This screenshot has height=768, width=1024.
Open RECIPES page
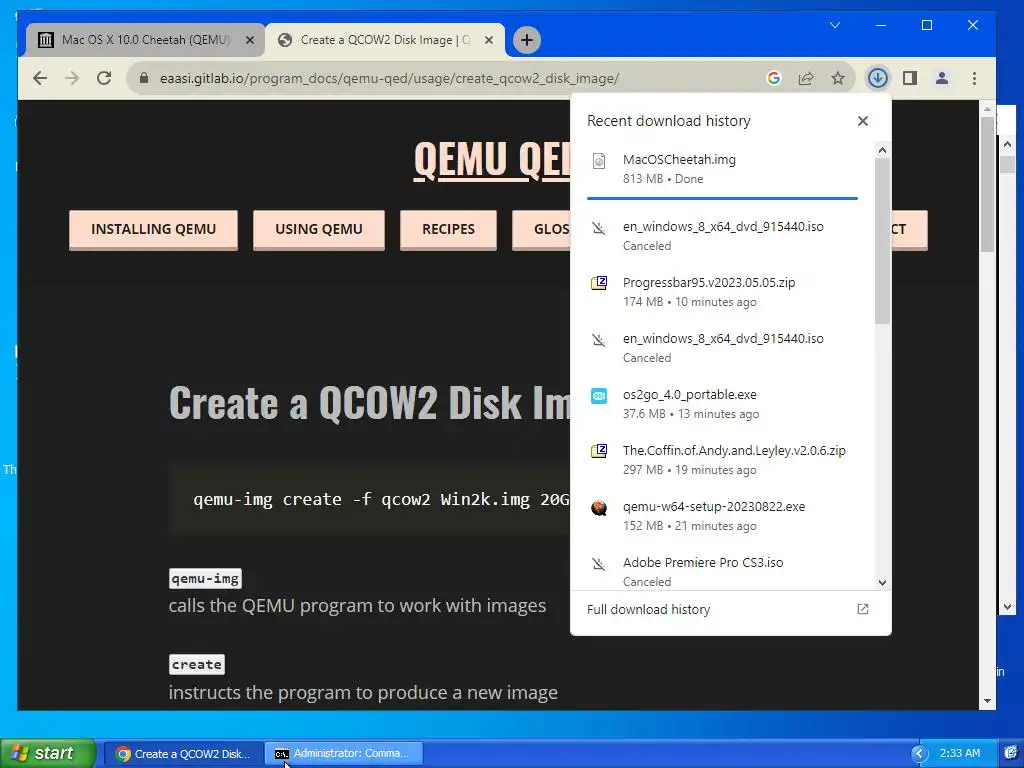click(x=448, y=229)
